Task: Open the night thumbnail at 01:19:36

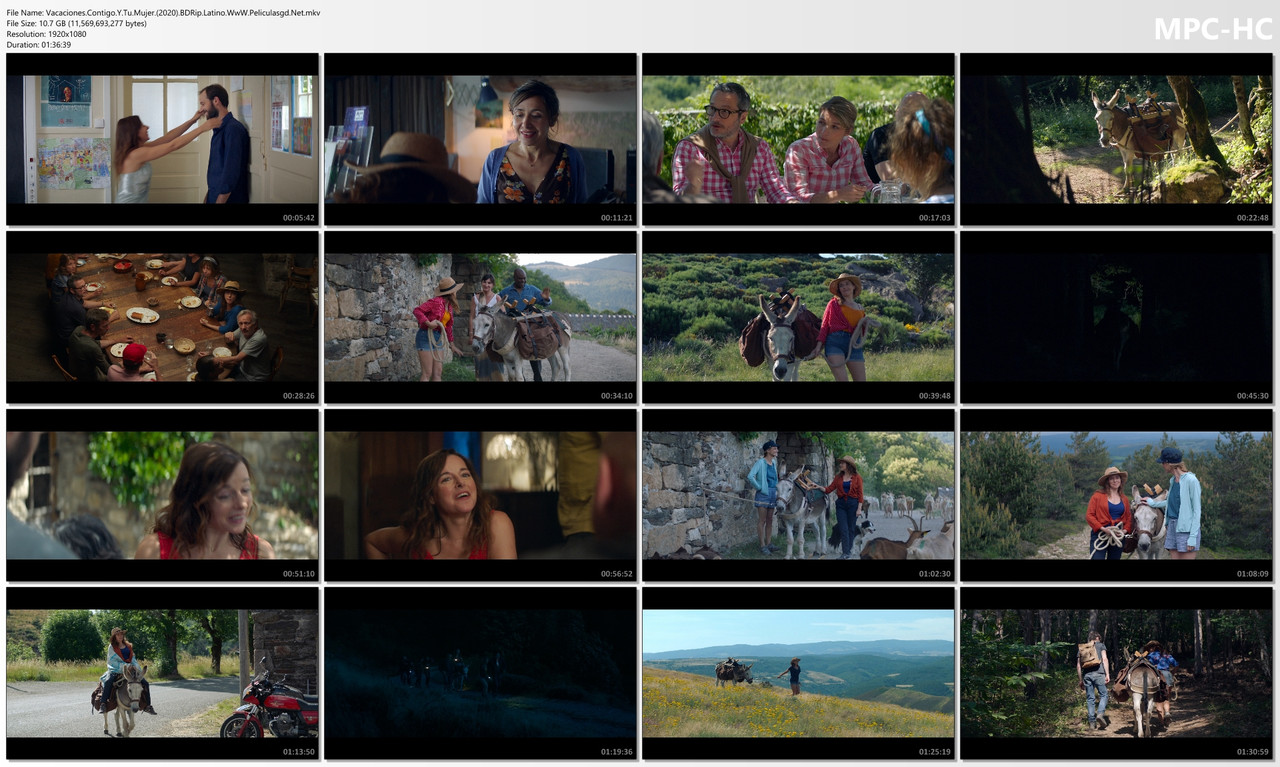Action: tap(480, 673)
